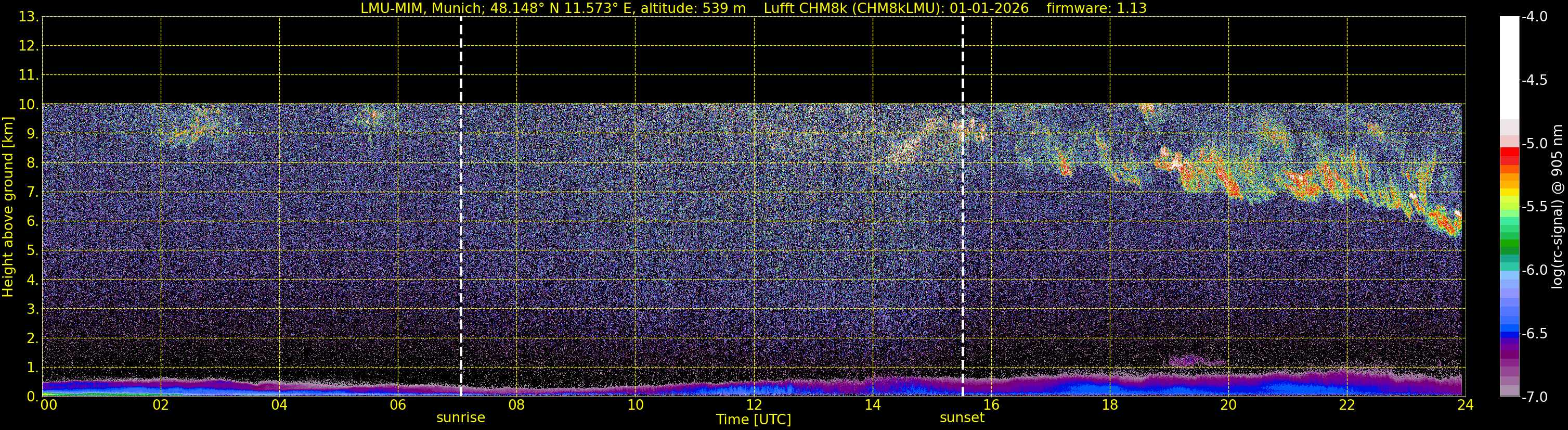Click the time axis tick '14'

[873, 405]
